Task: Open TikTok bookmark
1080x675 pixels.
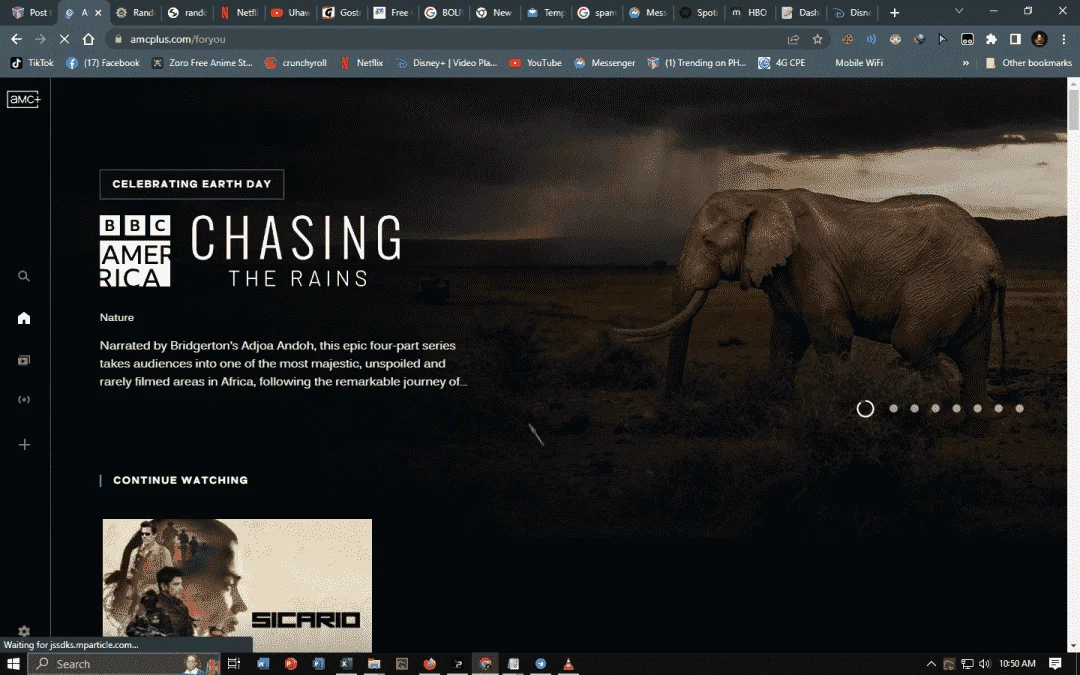Action: point(32,63)
